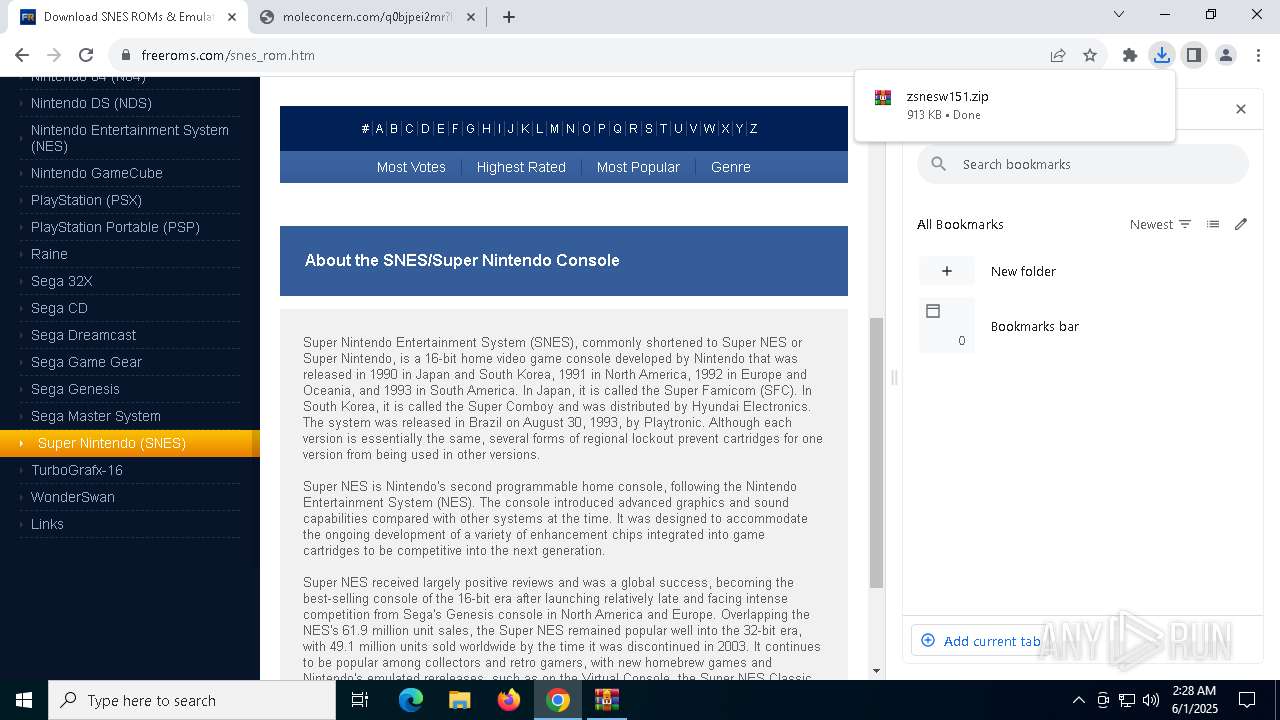Open the Chrome profile avatar
Viewport: 1280px width, 720px height.
(1226, 55)
